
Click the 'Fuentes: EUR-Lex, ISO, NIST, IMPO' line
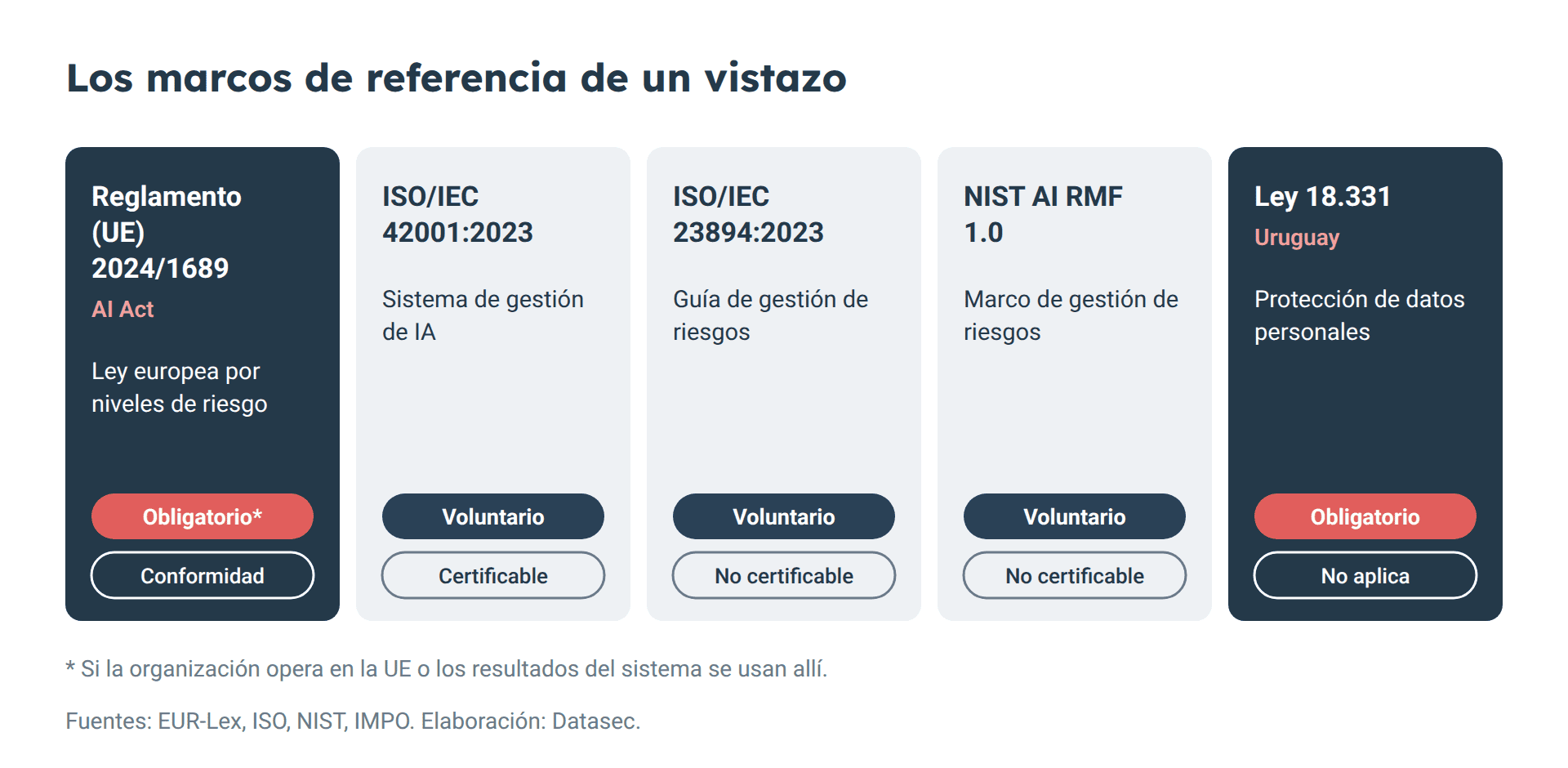click(x=353, y=721)
